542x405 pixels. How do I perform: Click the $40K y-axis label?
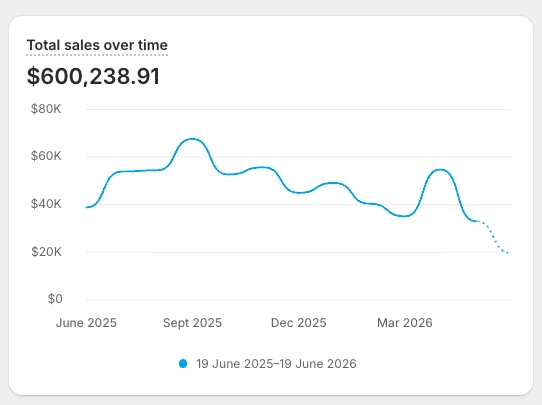point(46,204)
